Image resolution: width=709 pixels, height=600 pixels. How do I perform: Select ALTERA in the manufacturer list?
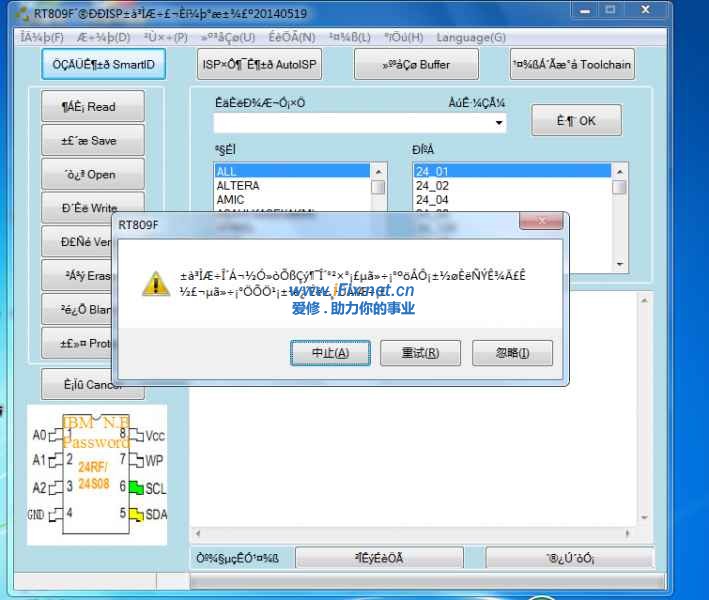238,186
